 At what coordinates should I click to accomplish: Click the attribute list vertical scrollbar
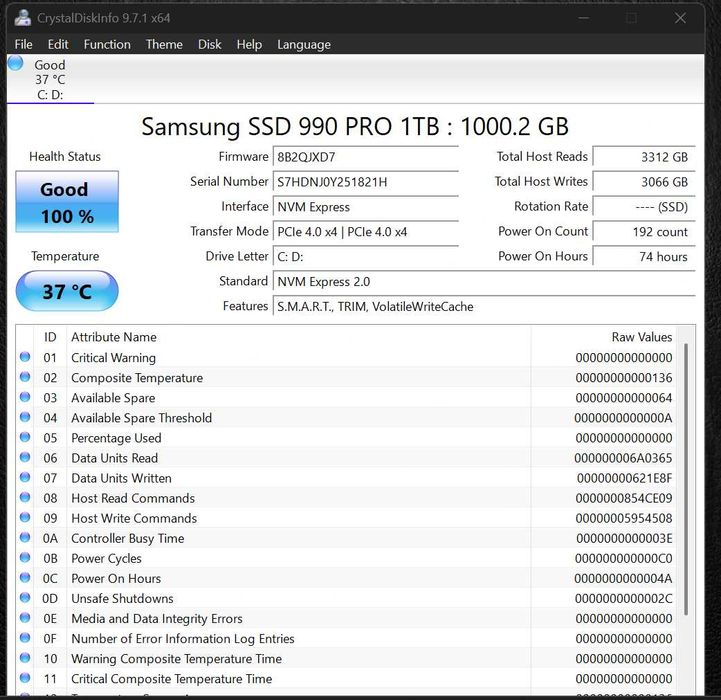(686, 478)
